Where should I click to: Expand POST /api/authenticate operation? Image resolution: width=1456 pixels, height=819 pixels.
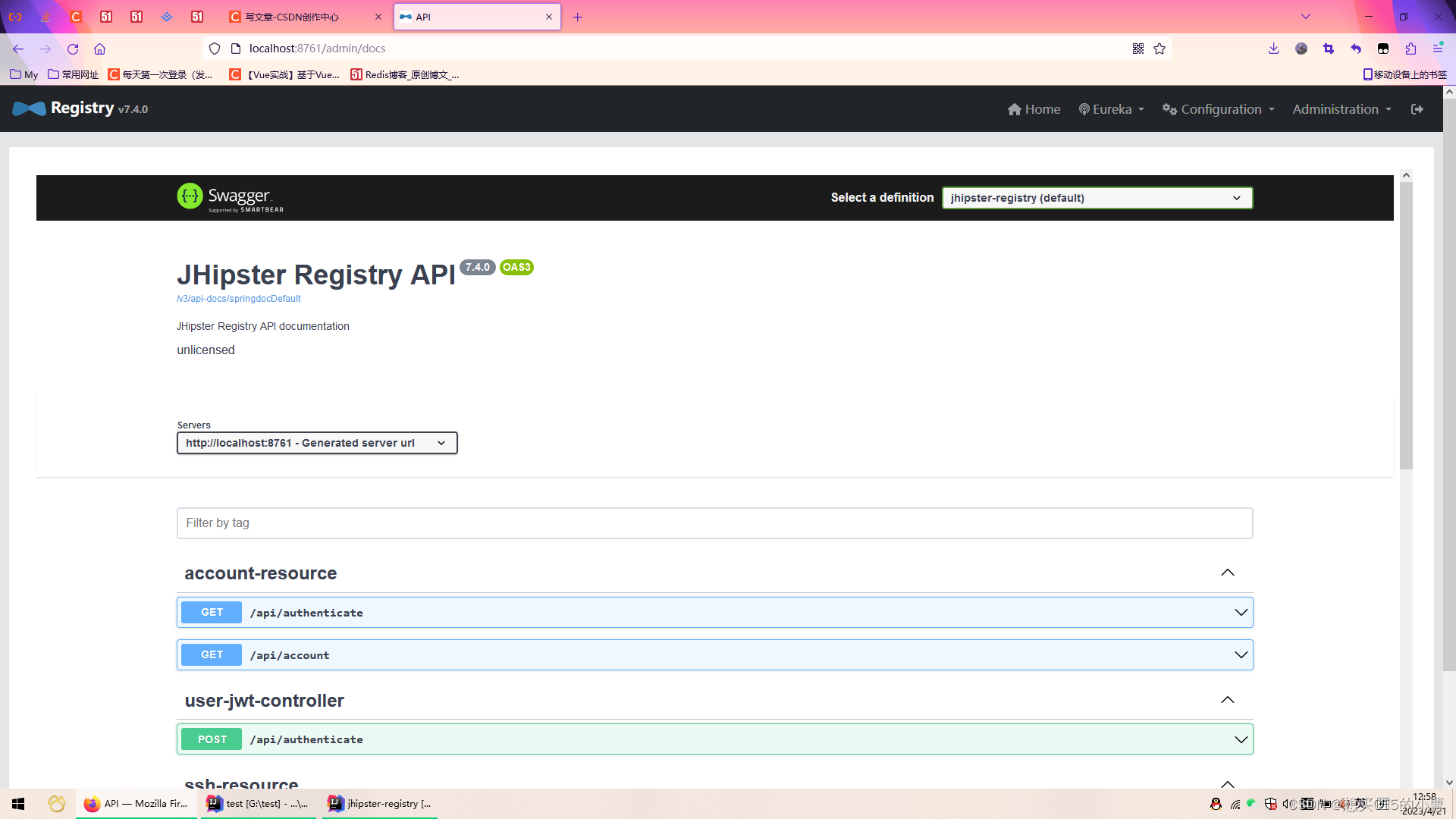pyautogui.click(x=714, y=739)
